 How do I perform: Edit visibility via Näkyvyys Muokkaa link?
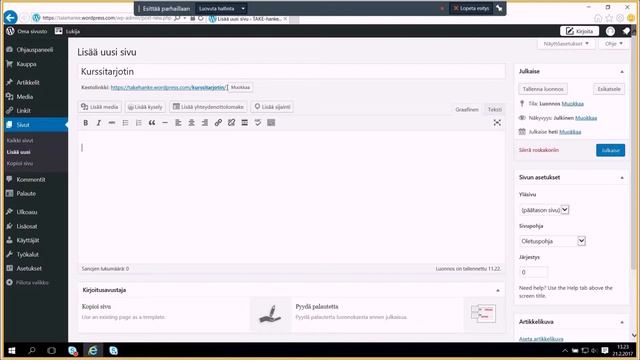coord(586,118)
